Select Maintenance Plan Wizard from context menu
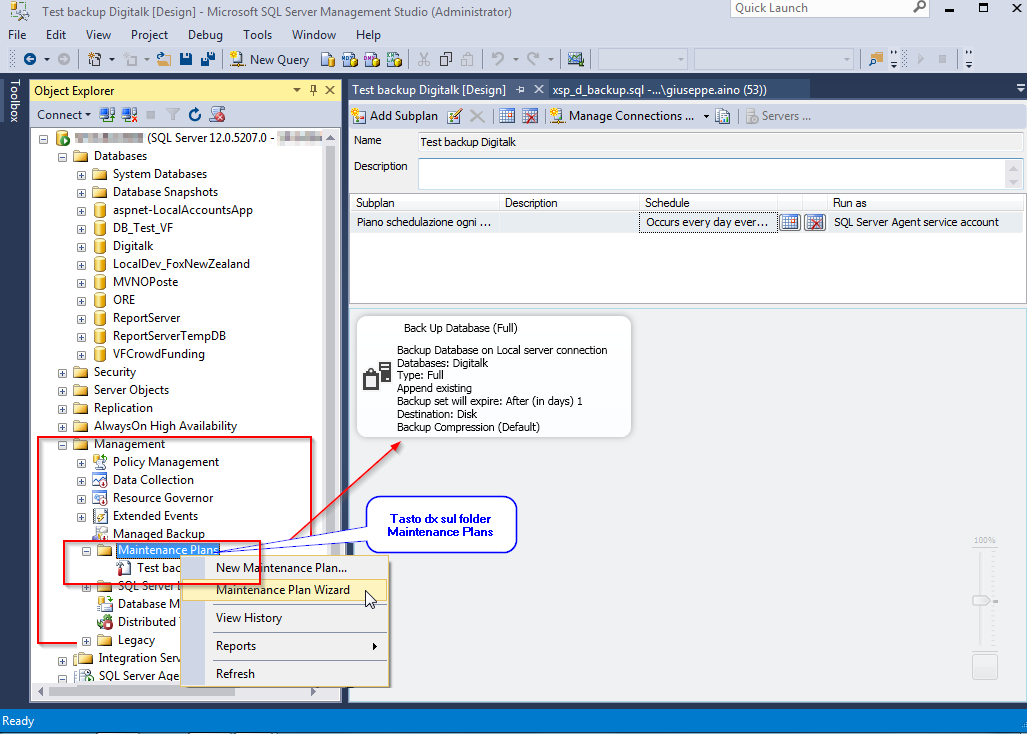1027x734 pixels. point(283,590)
